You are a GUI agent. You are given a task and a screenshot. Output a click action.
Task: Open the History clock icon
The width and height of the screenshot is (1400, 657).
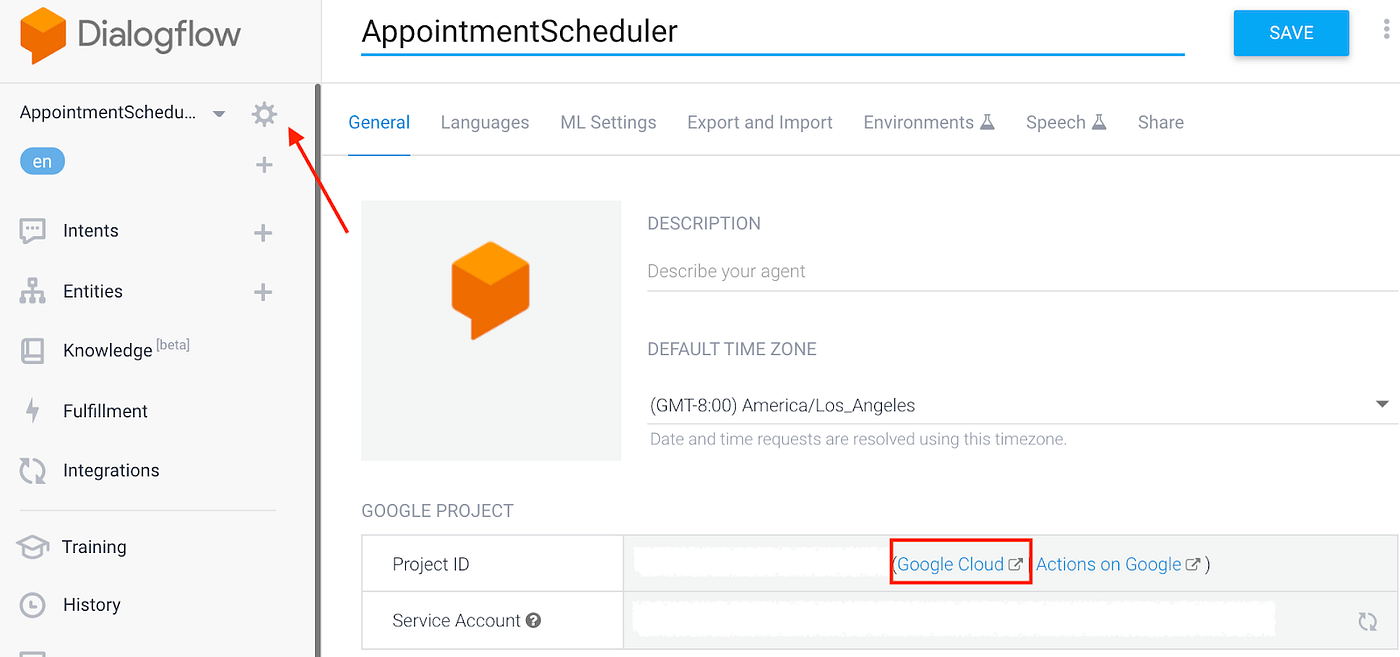pos(33,604)
